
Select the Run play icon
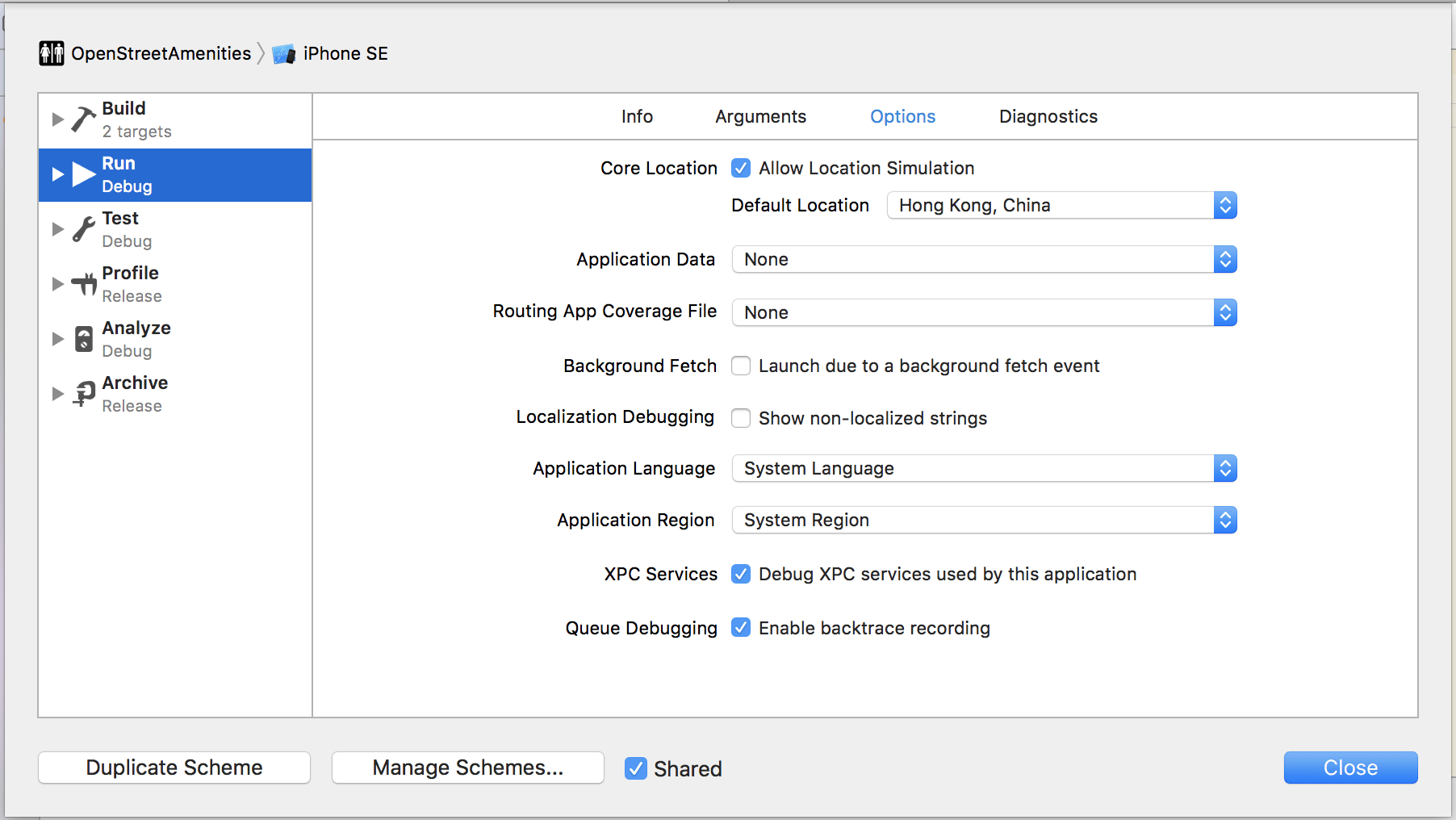[x=83, y=174]
